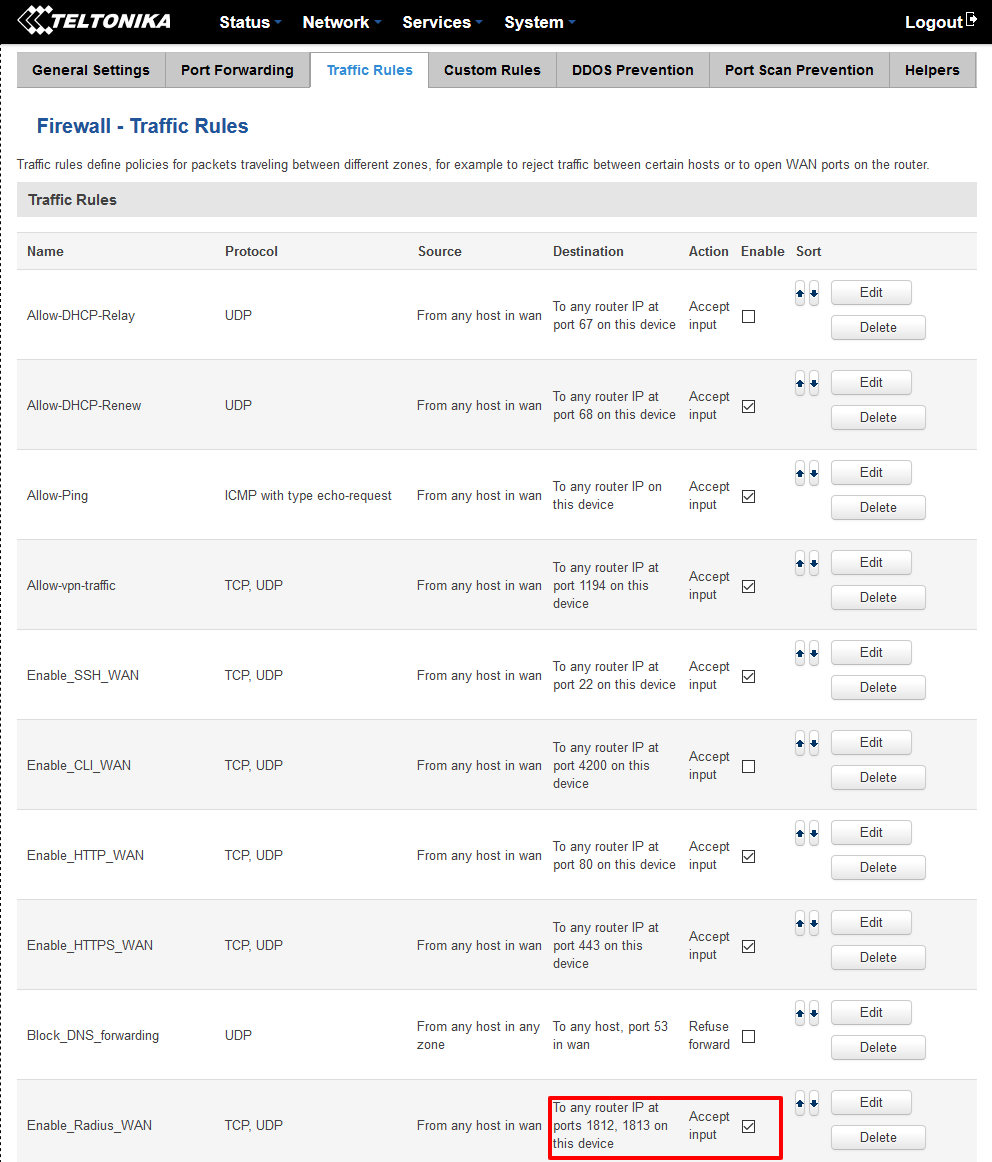The height and width of the screenshot is (1162, 992).
Task: Move the Allow-Ping rule down
Action: point(813,472)
